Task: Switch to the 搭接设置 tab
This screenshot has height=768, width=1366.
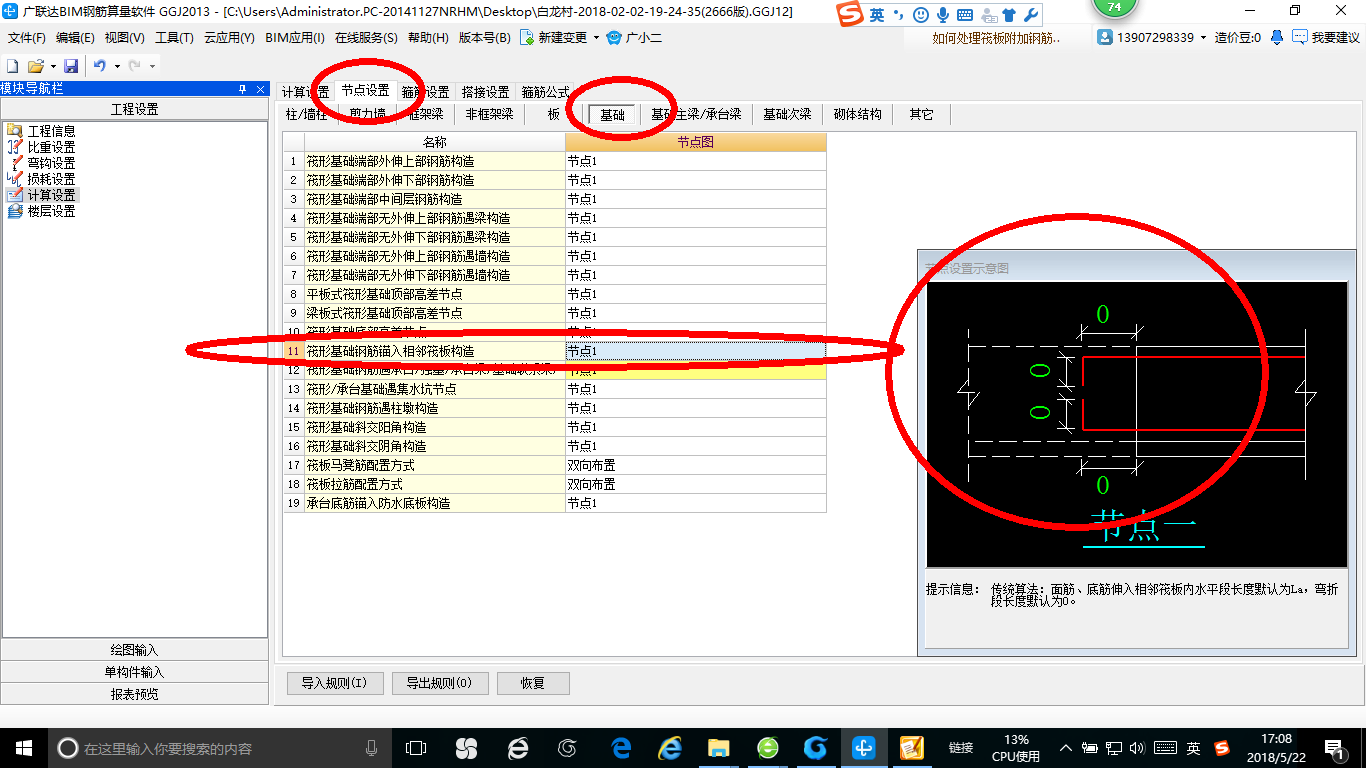Action: [x=486, y=92]
